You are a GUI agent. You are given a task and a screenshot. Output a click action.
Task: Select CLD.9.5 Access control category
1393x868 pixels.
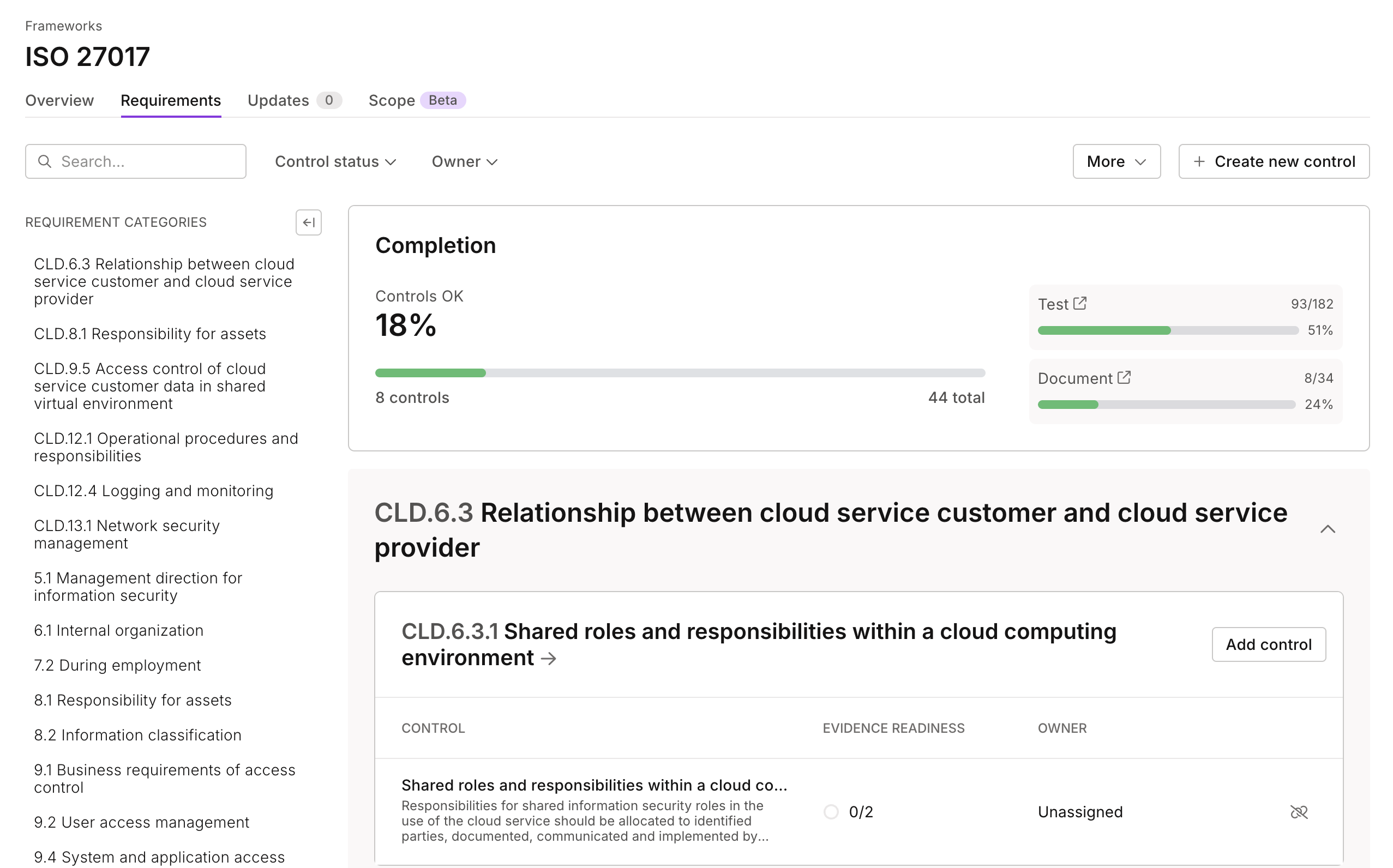pos(150,386)
